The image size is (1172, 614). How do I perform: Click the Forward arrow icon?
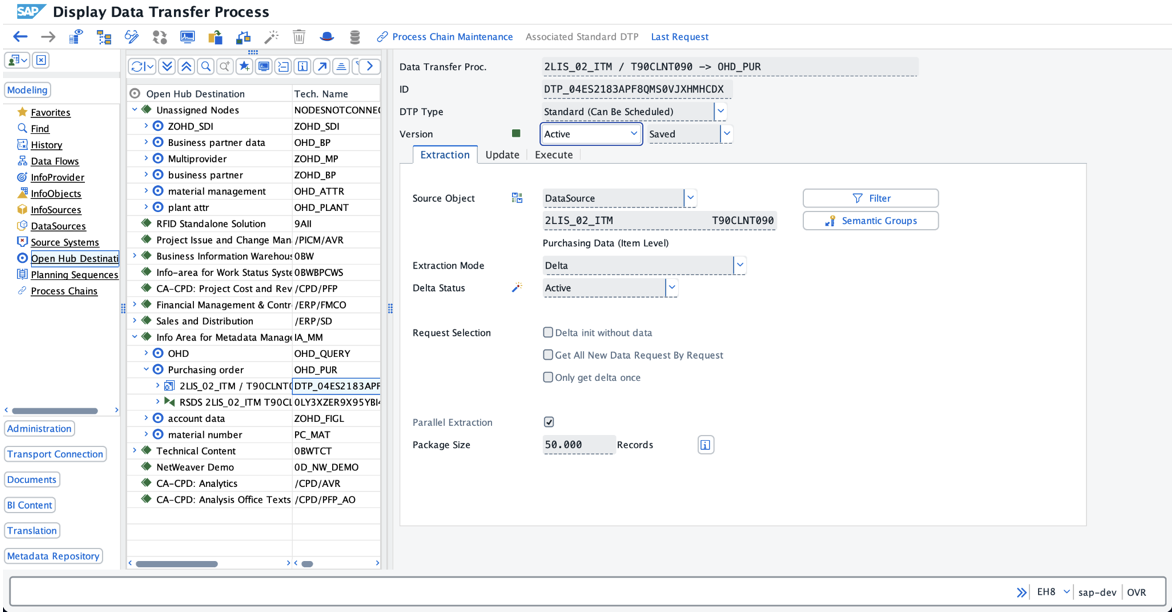click(x=48, y=37)
